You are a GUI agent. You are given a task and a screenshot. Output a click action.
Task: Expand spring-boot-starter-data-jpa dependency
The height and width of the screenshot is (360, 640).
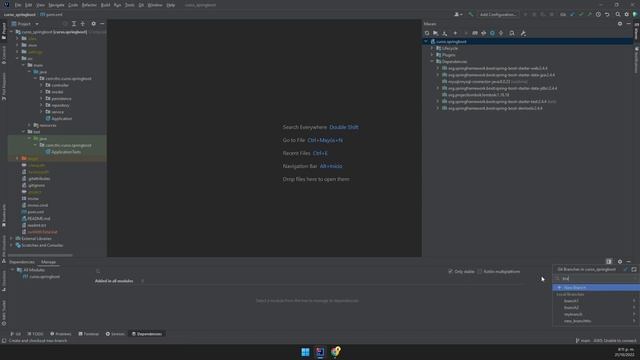(x=438, y=75)
